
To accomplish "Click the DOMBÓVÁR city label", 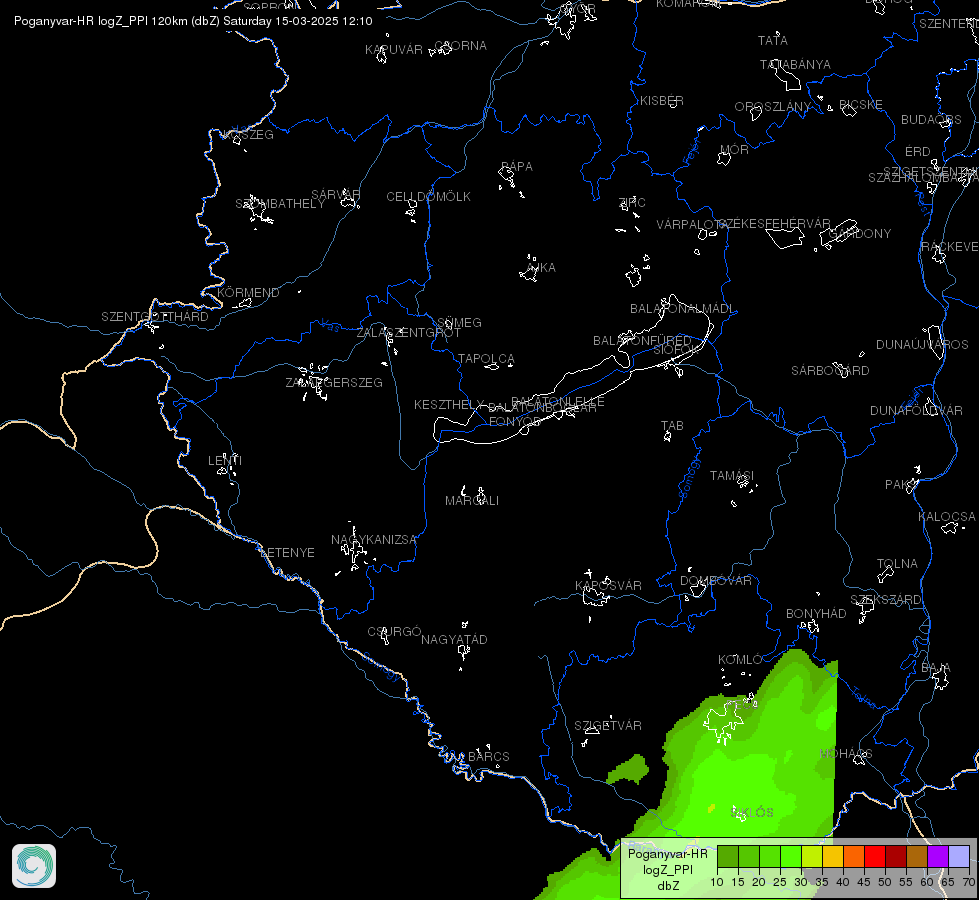I will [x=716, y=580].
